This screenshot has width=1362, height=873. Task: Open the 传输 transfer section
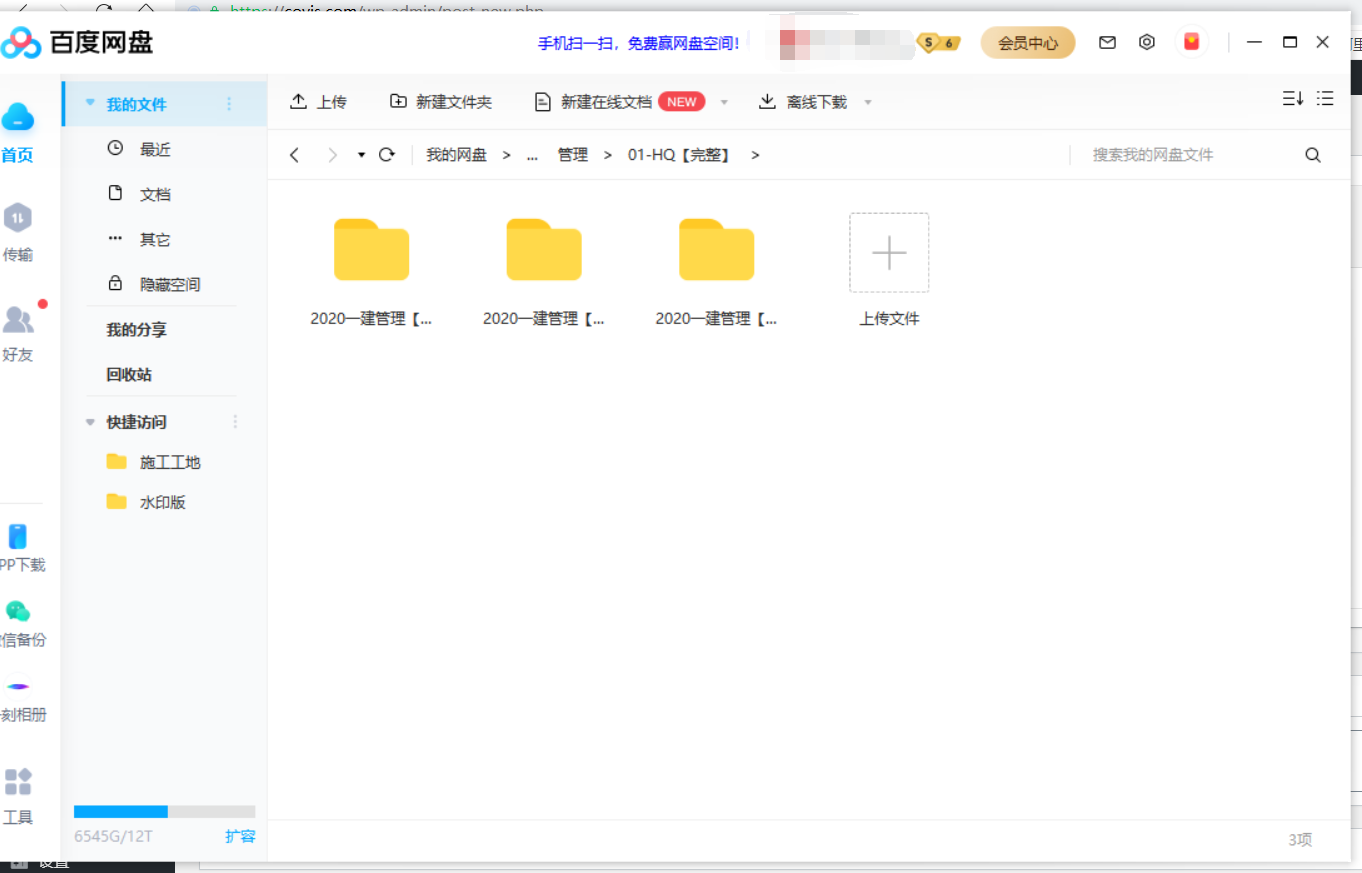tap(18, 232)
